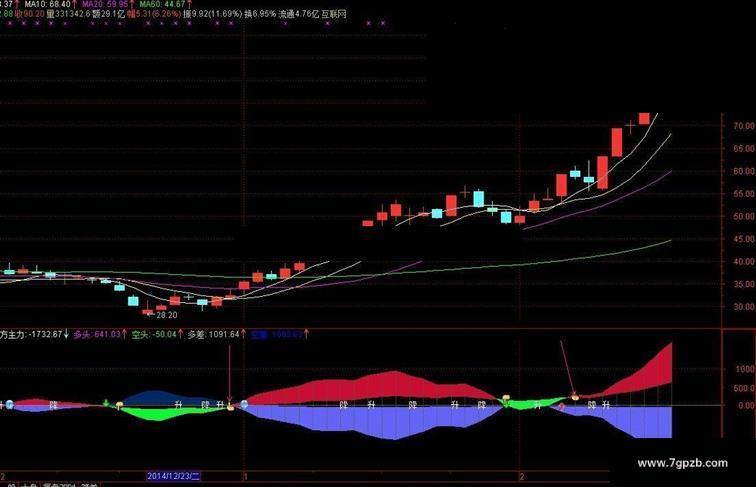Click the turnover amount 额29.1亿

coord(109,14)
